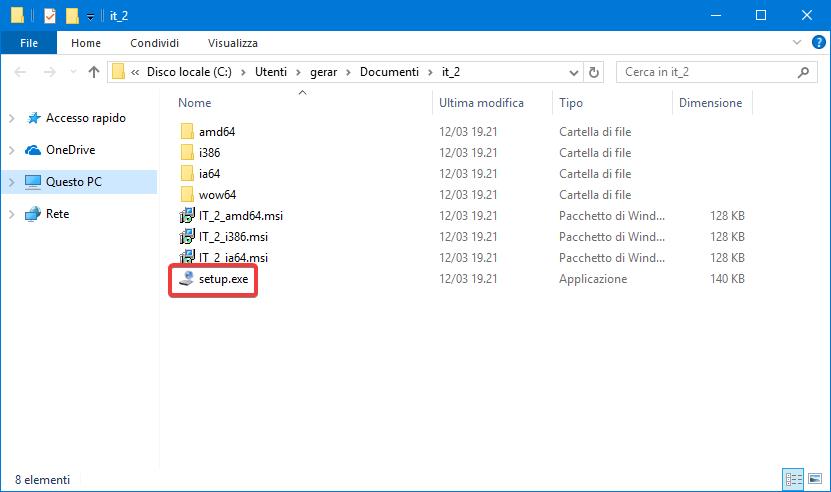Navigate to Utenti breadcrumb
The width and height of the screenshot is (831, 492).
[271, 72]
